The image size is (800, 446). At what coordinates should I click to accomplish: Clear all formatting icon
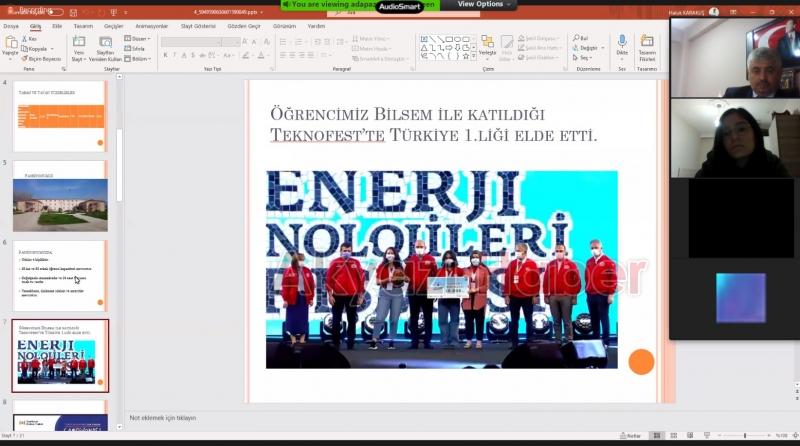(267, 41)
